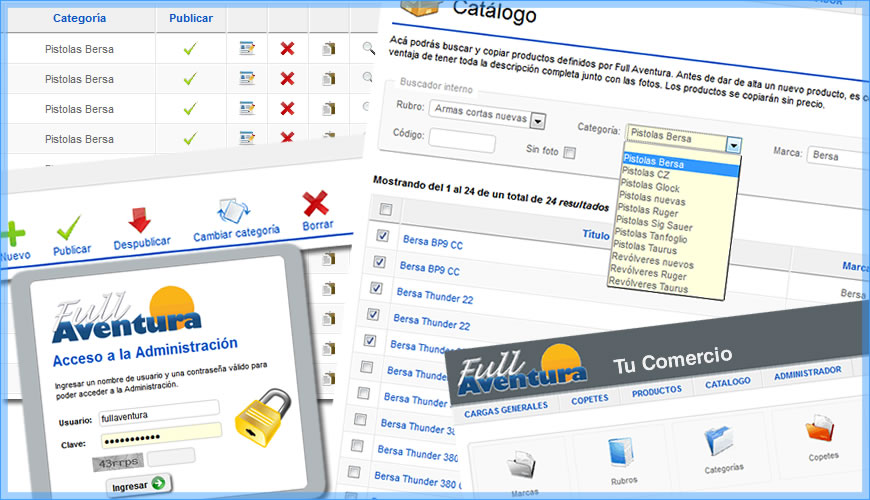This screenshot has height=500, width=870.
Task: Pick Revólveres nuevos from the category list
Action: point(652,260)
